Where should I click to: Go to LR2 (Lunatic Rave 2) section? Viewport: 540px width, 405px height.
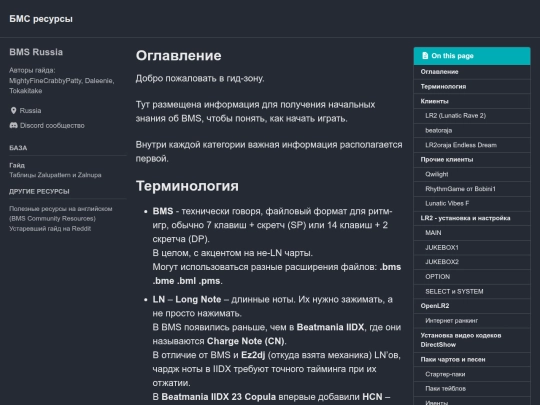tap(472, 116)
